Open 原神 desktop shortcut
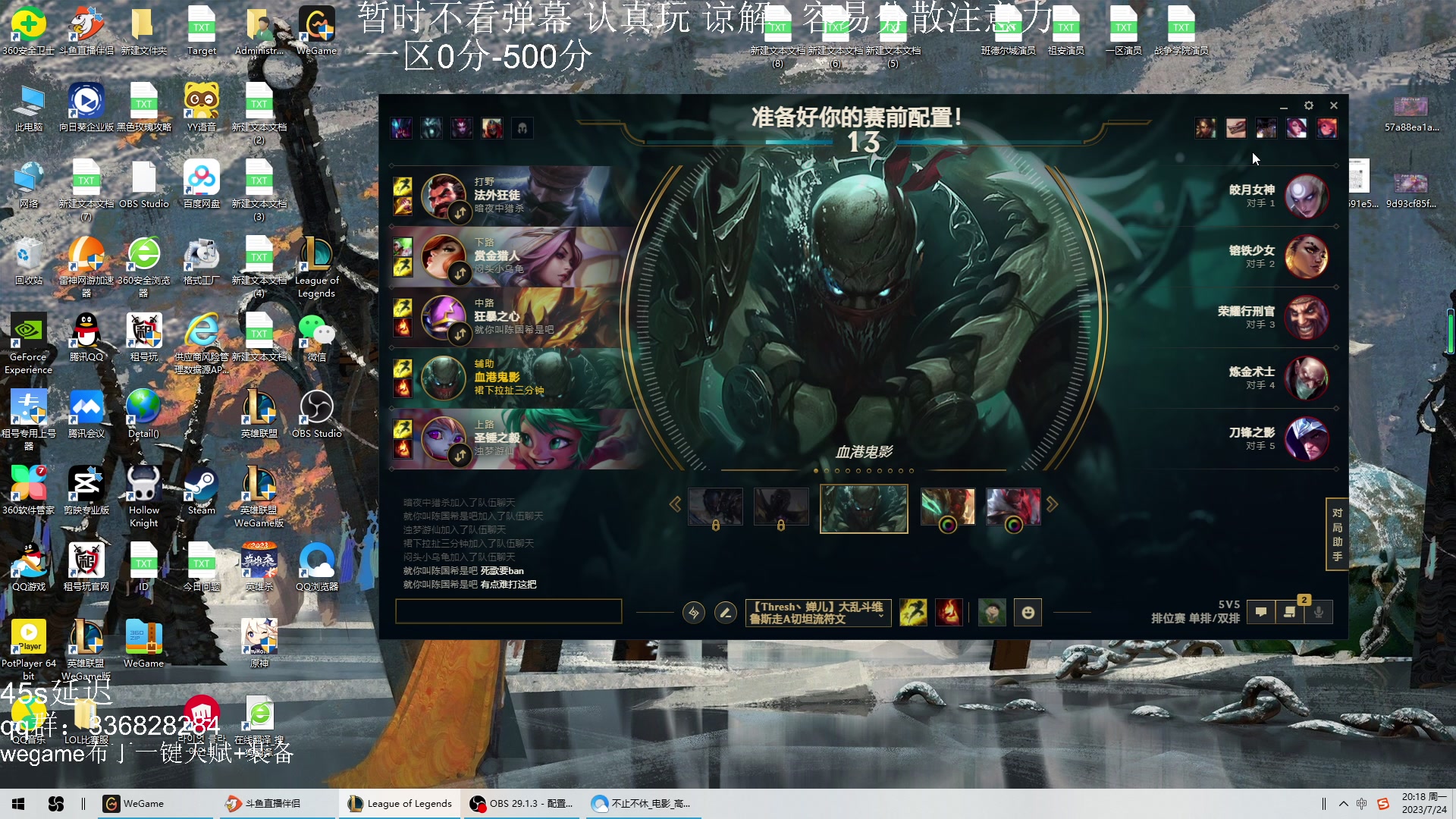 tap(259, 645)
